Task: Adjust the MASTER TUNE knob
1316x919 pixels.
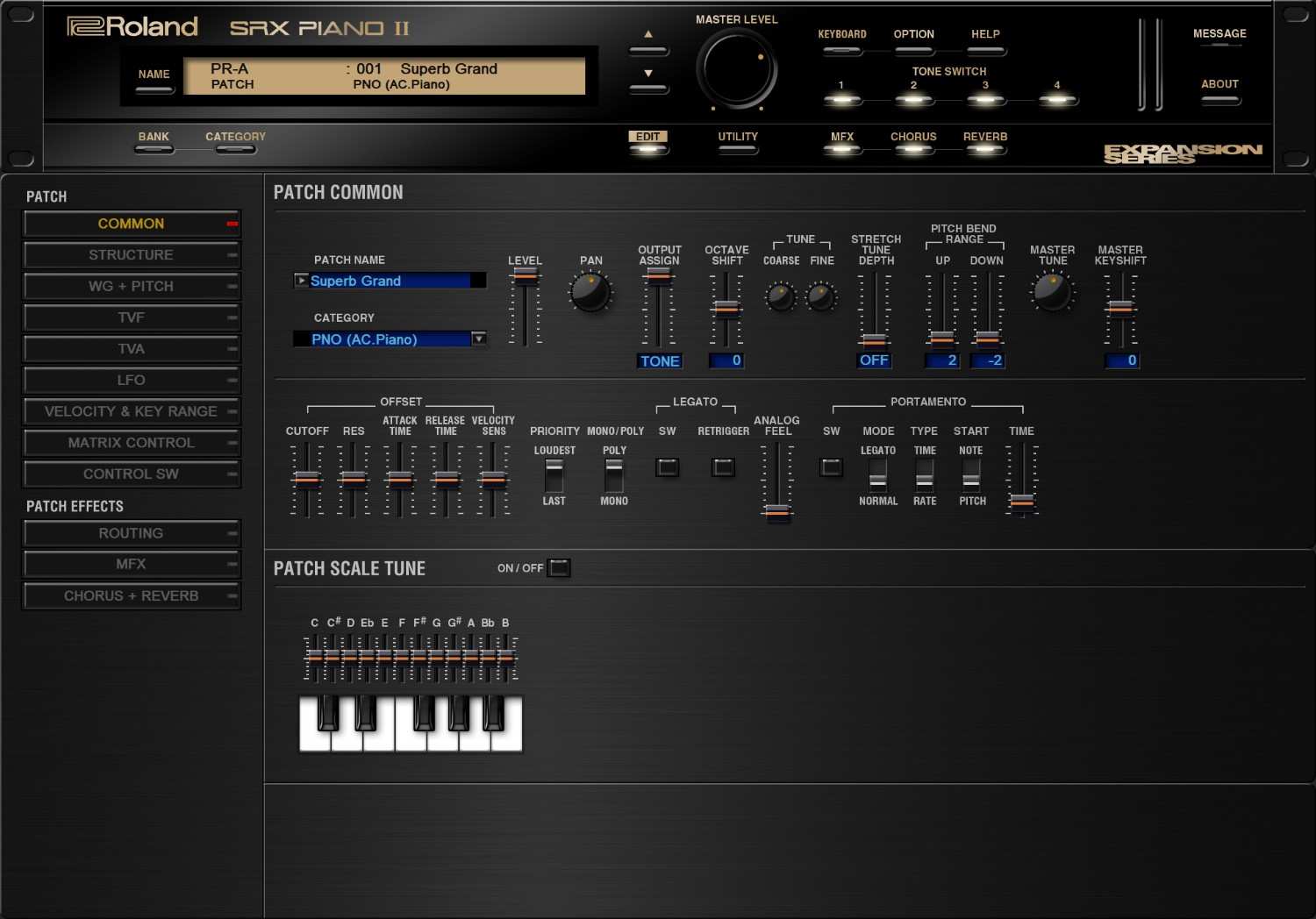Action: point(1052,289)
